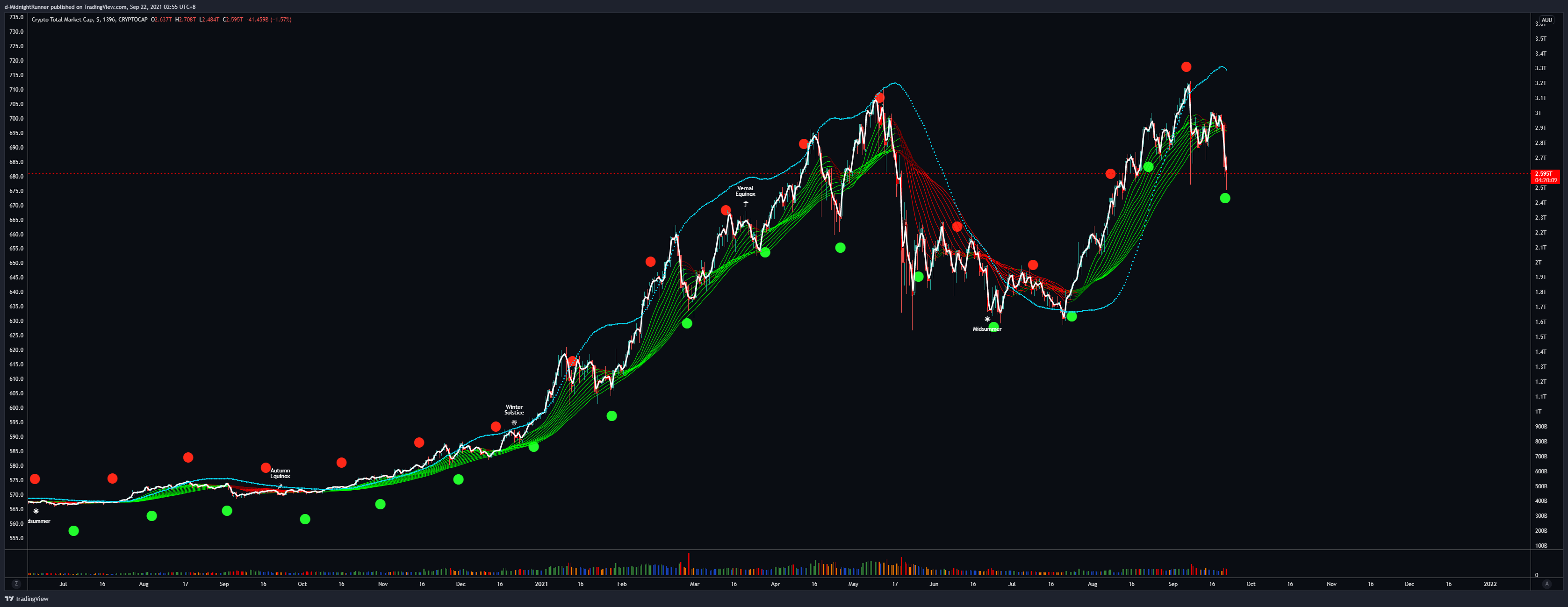This screenshot has width=1568, height=607.
Task: Click the red 2.595T current price label
Action: (x=1545, y=177)
